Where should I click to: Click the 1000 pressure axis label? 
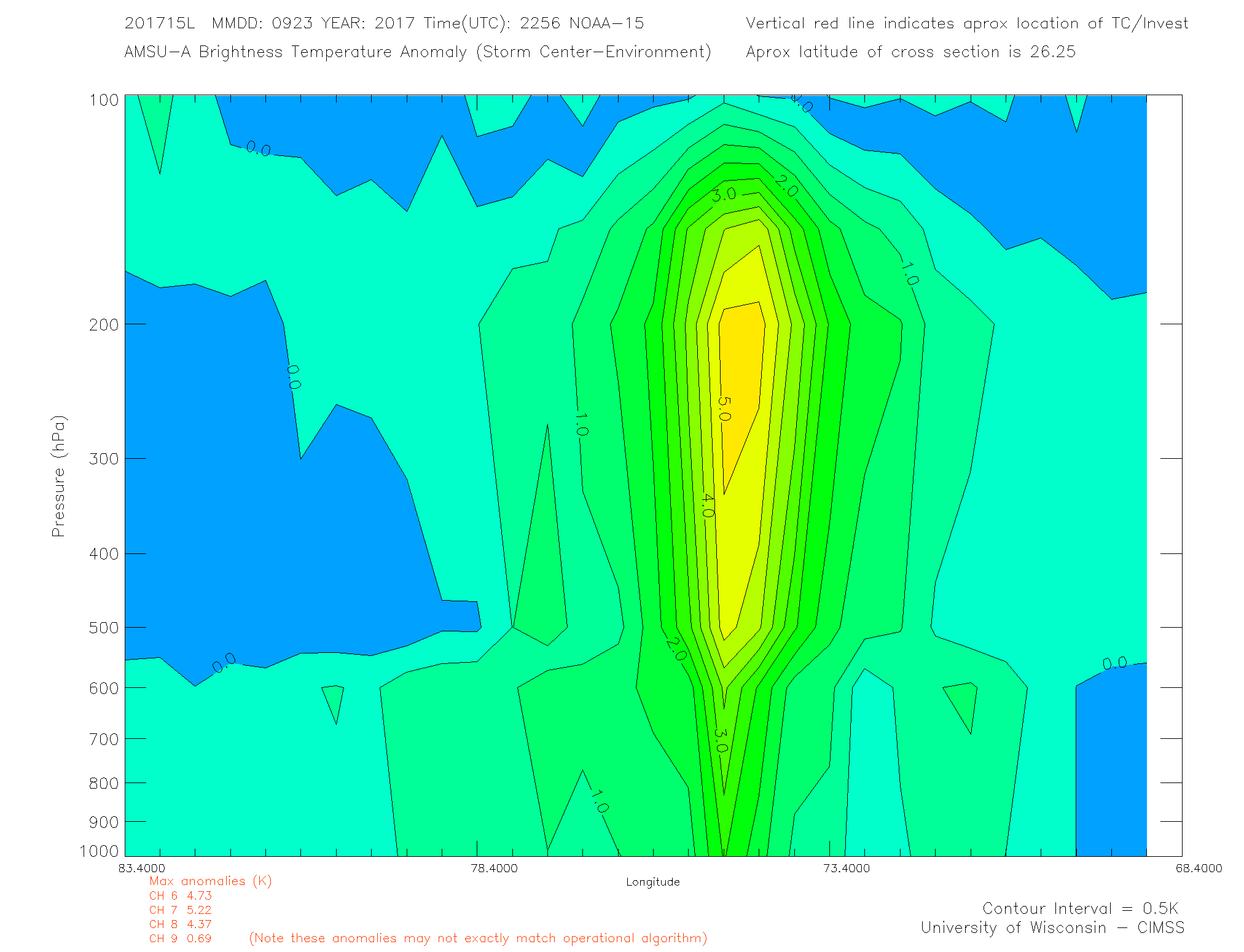tap(99, 851)
